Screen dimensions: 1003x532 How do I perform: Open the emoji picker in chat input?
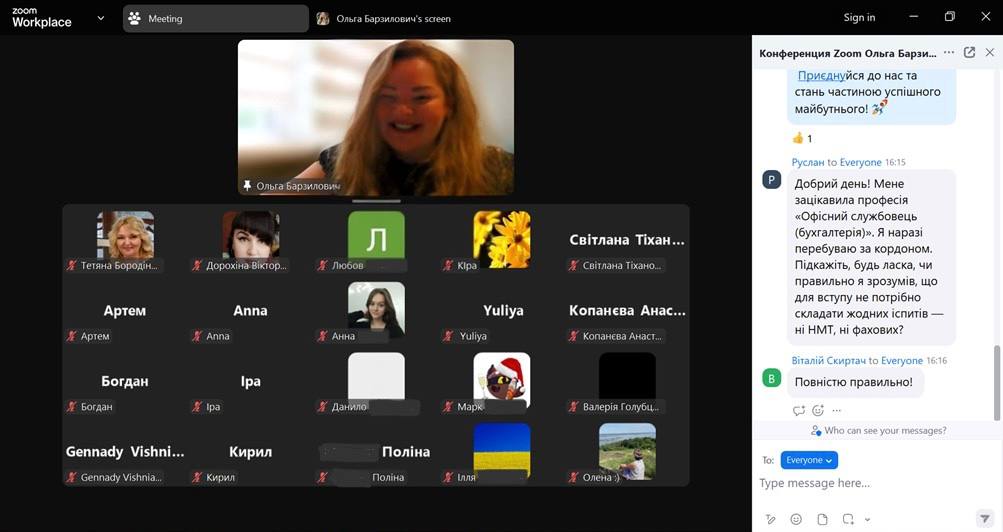(796, 519)
